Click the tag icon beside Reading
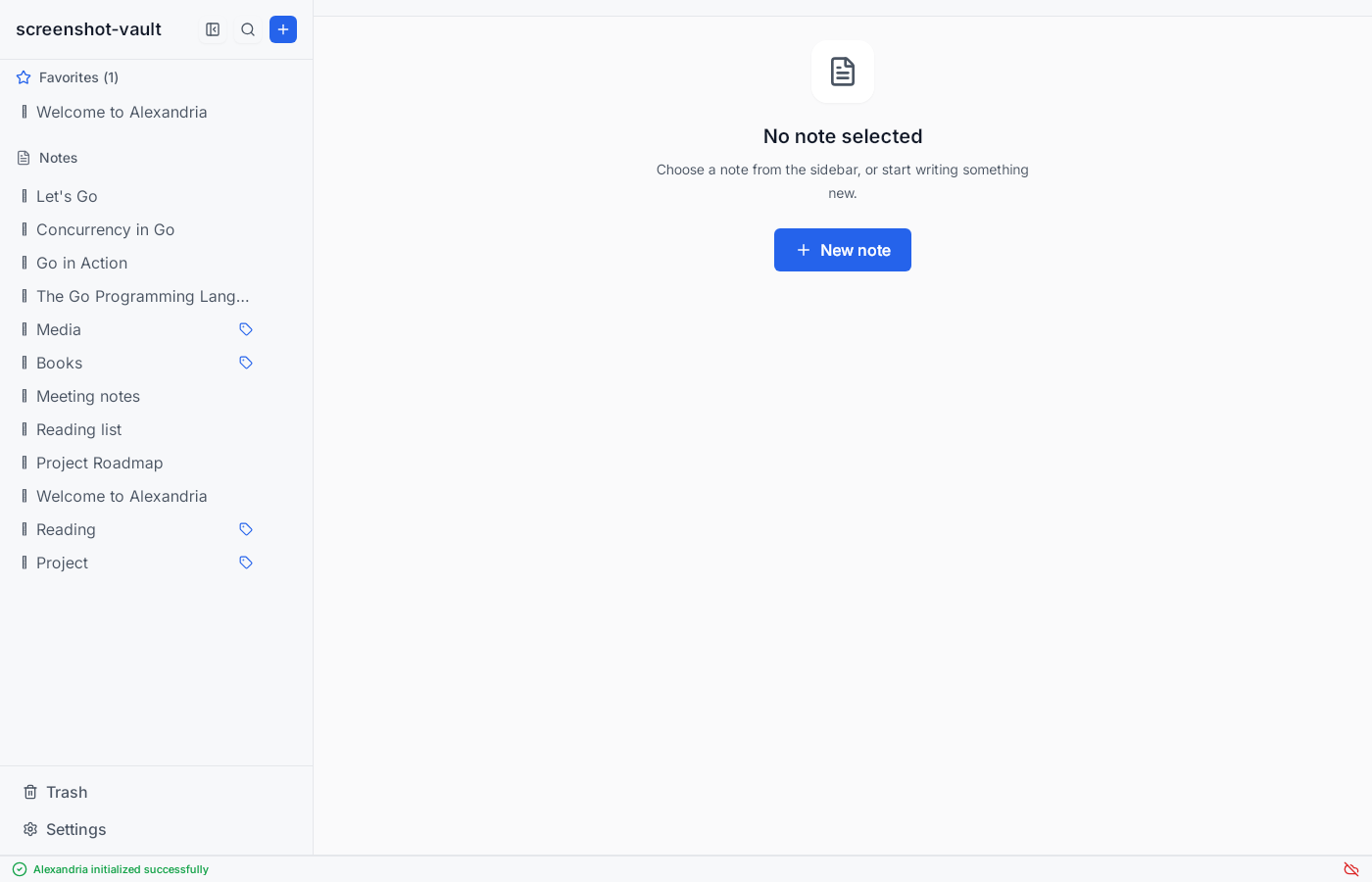This screenshot has height=882, width=1372. point(246,529)
